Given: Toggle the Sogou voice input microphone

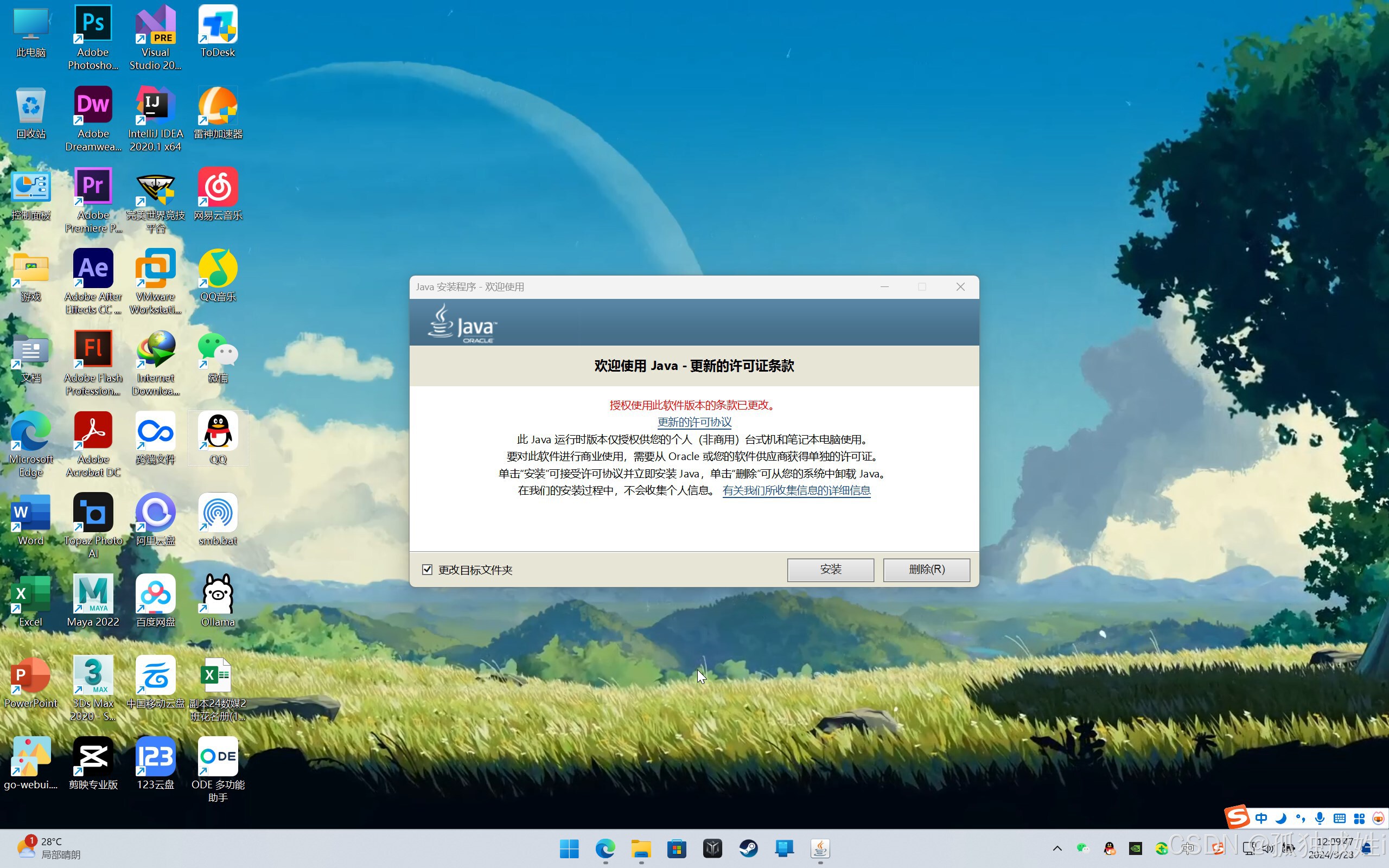Looking at the screenshot, I should 1320,818.
